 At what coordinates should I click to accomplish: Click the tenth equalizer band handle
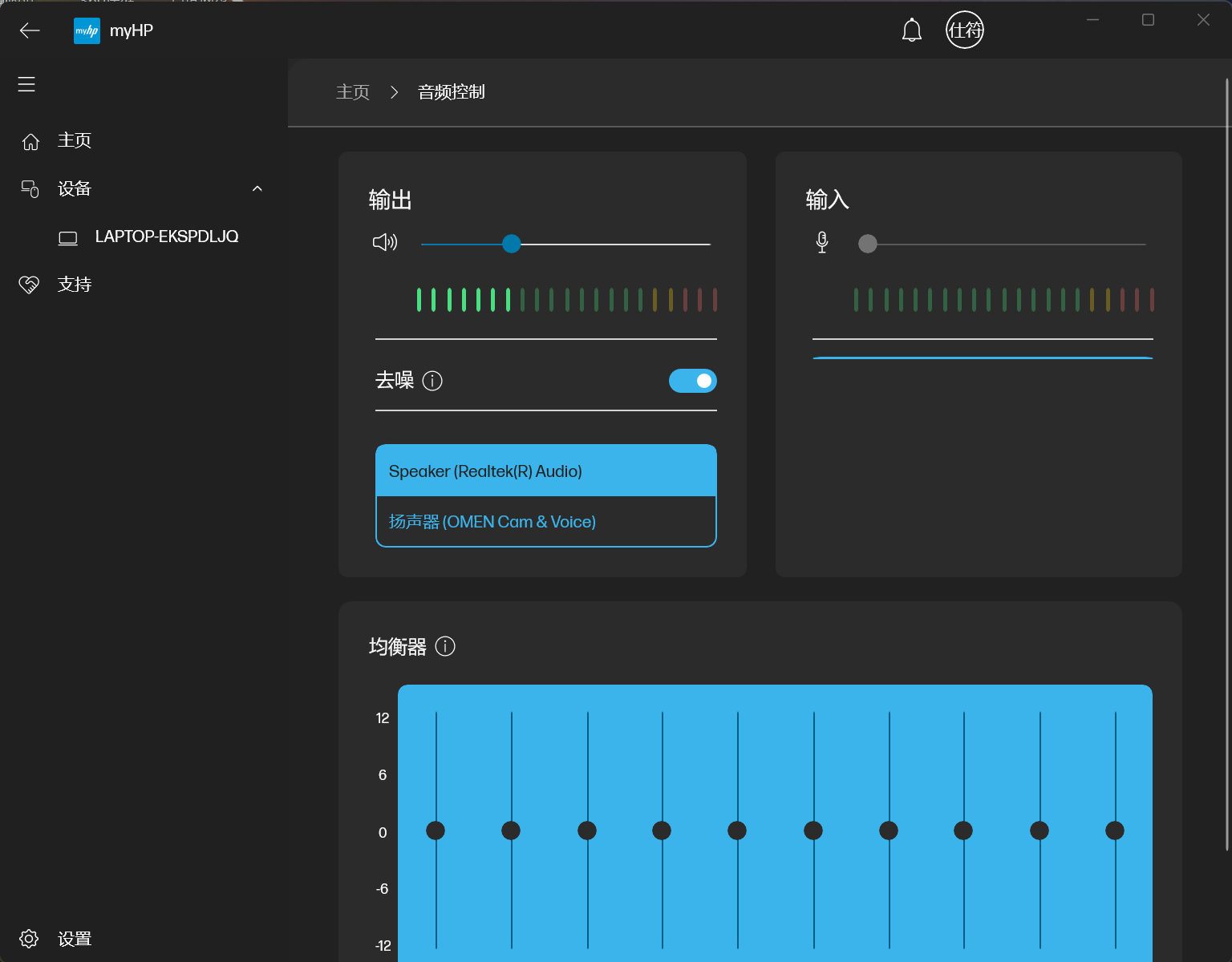click(x=1115, y=831)
